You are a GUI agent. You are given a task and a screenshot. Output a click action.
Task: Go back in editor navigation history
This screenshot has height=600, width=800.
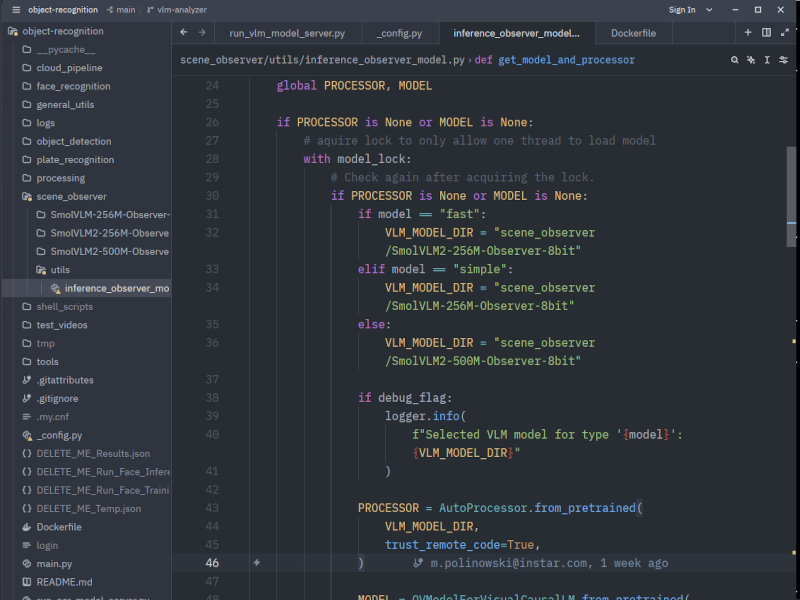click(x=184, y=33)
